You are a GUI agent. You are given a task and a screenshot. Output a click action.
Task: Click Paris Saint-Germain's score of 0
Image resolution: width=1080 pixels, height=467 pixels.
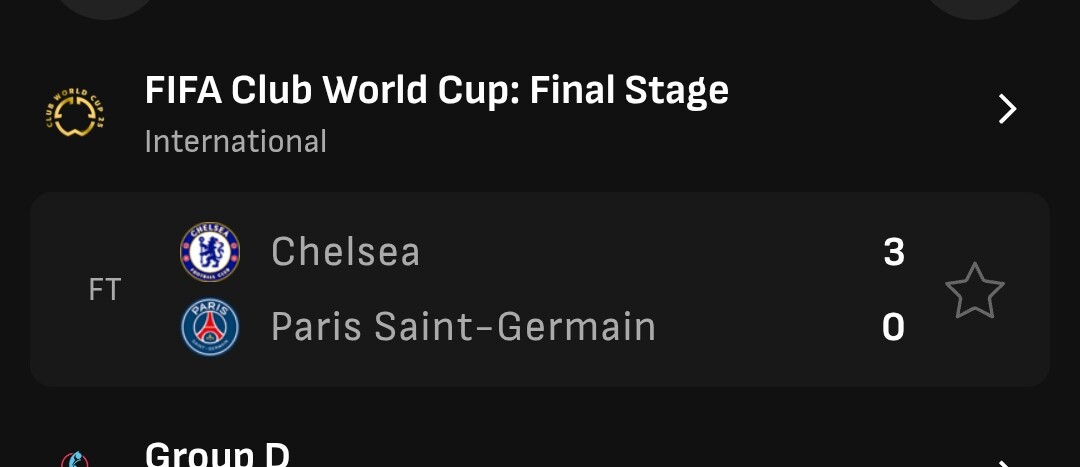893,327
